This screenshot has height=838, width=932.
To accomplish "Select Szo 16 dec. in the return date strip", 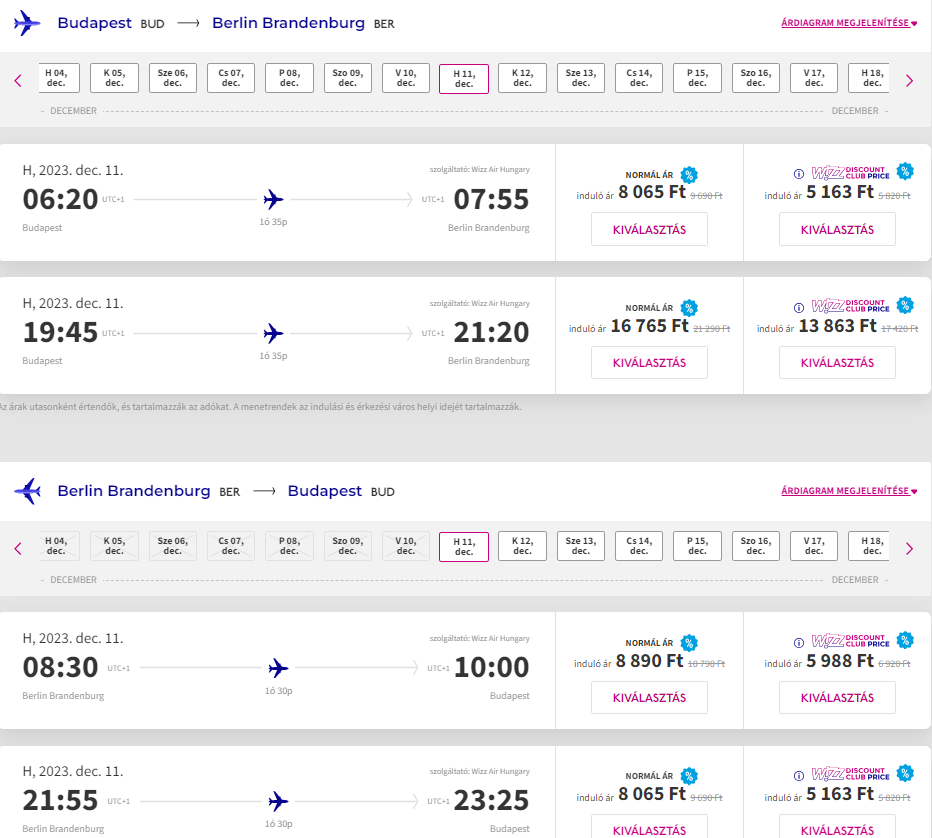I will tap(755, 546).
